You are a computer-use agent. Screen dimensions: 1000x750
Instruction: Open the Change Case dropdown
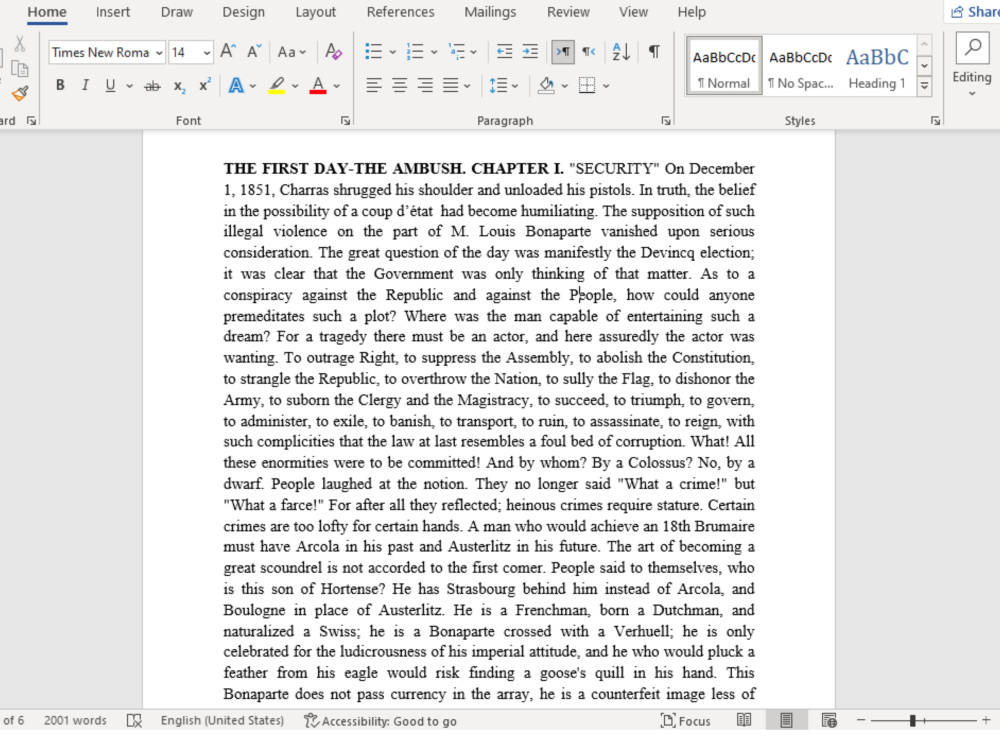(292, 52)
